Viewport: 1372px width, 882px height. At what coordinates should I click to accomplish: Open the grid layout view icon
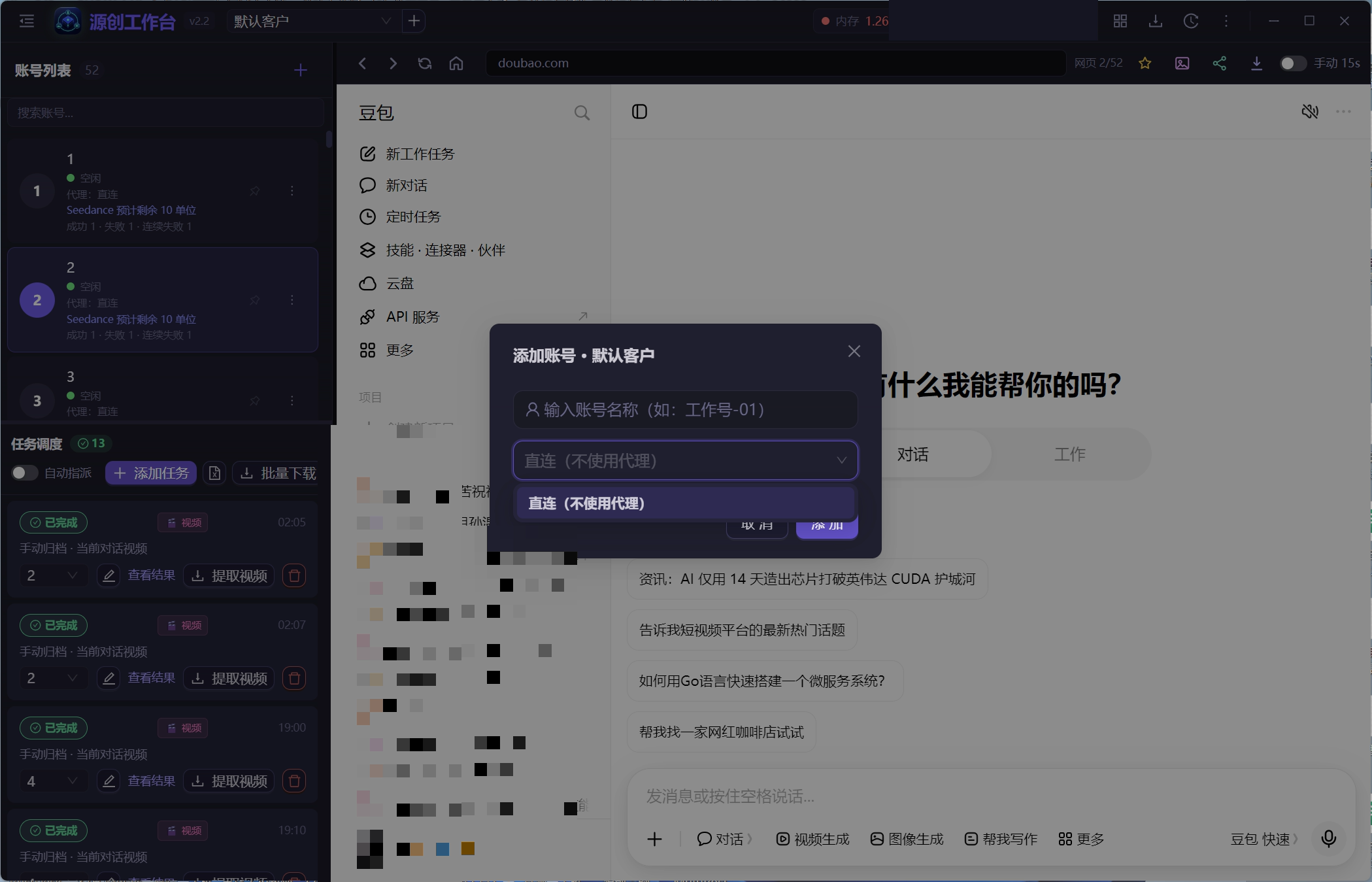(1120, 22)
